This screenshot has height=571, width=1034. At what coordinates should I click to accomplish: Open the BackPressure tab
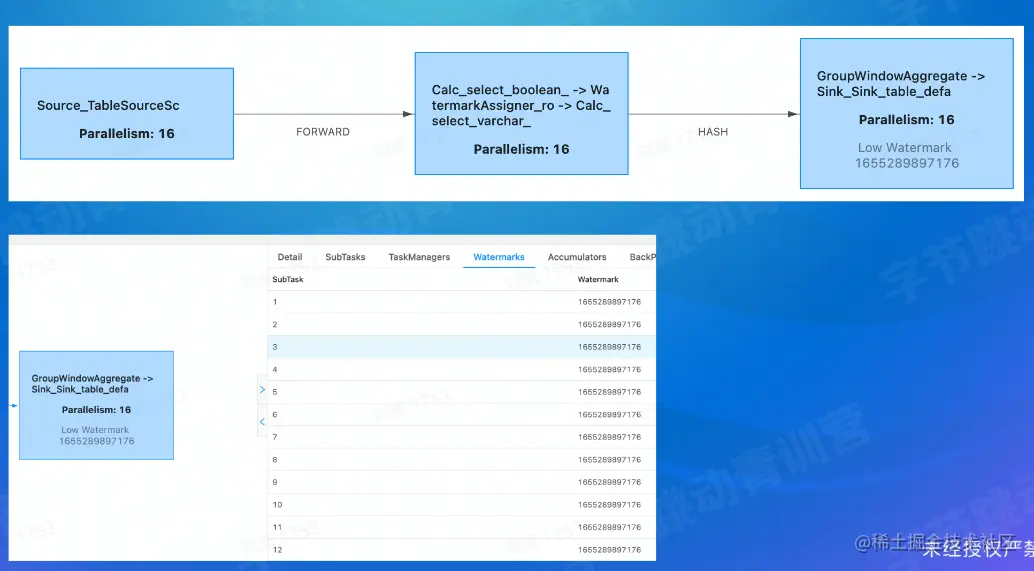click(x=642, y=257)
